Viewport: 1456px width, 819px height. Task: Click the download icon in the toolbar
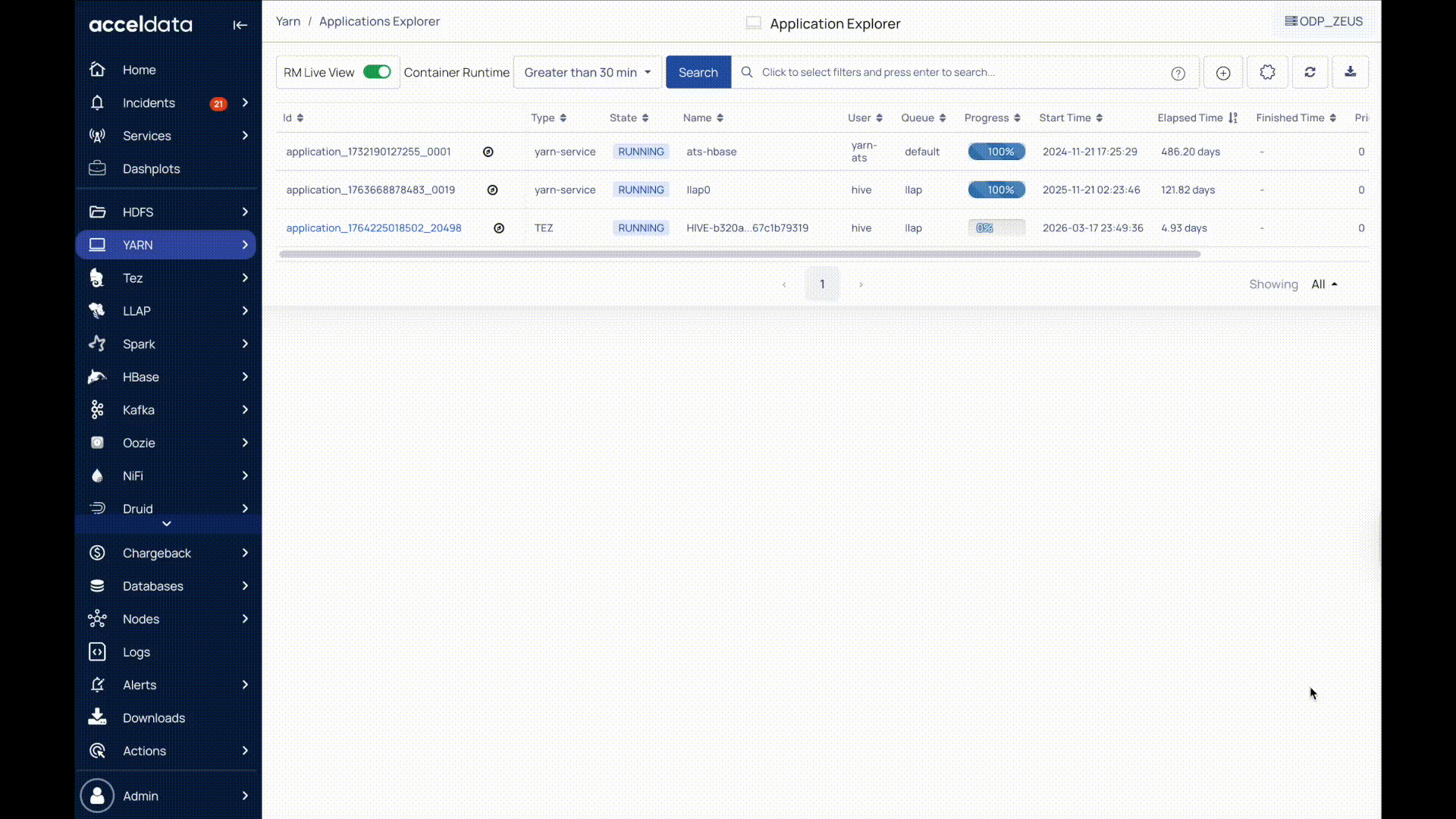(x=1350, y=72)
